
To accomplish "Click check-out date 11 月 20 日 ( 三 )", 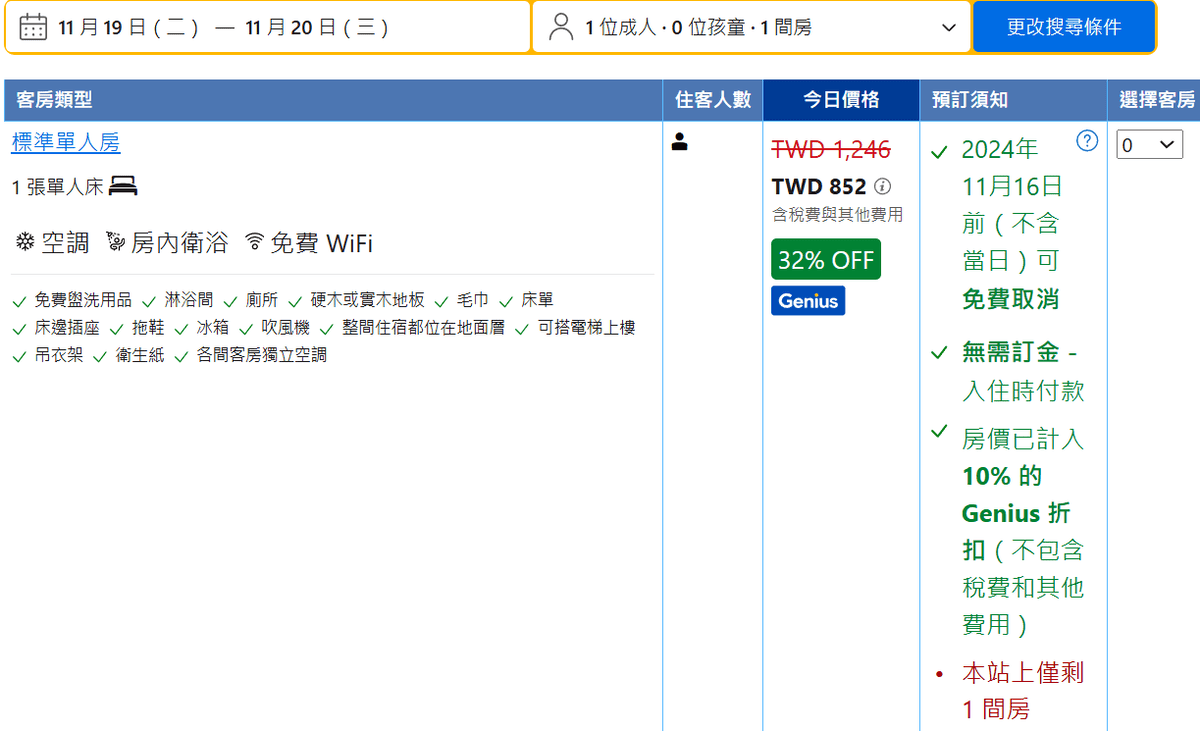I will click(317, 28).
